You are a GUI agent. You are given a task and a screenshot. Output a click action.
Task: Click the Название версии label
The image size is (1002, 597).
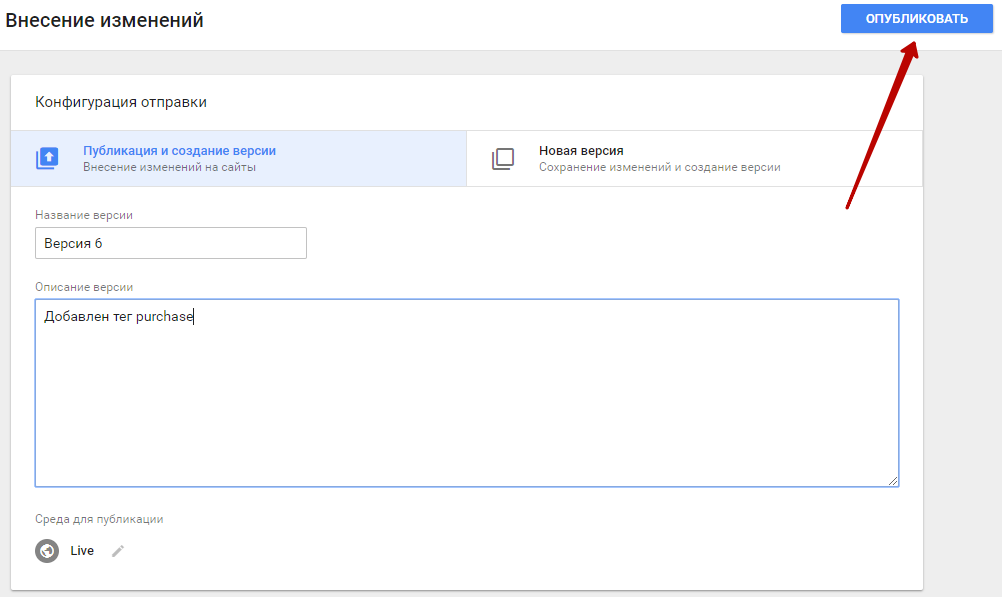[x=84, y=215]
